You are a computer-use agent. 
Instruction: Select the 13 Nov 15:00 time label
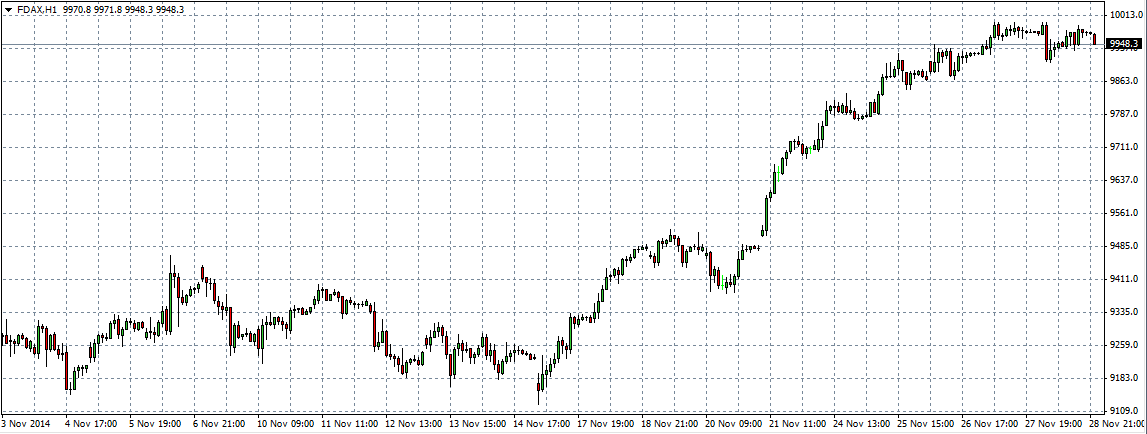477,424
